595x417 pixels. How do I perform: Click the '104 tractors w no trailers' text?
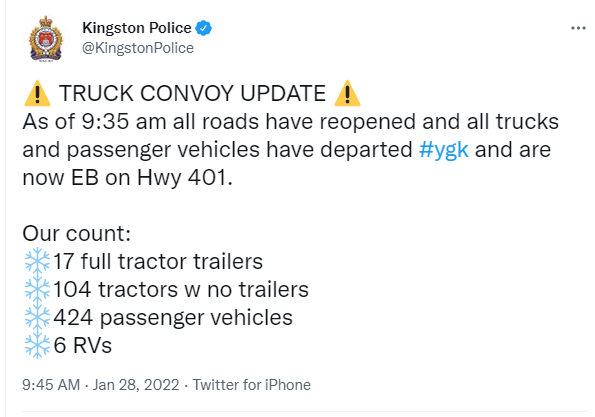coord(181,290)
